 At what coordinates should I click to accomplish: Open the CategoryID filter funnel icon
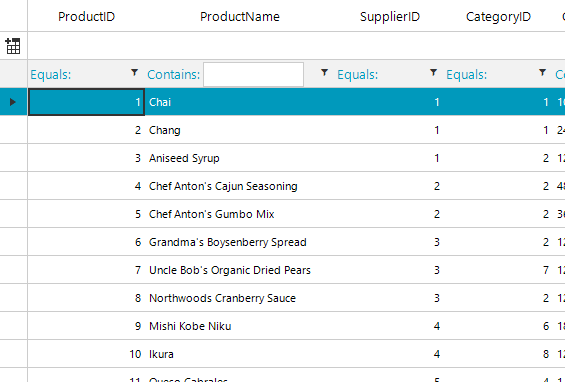[x=542, y=73]
